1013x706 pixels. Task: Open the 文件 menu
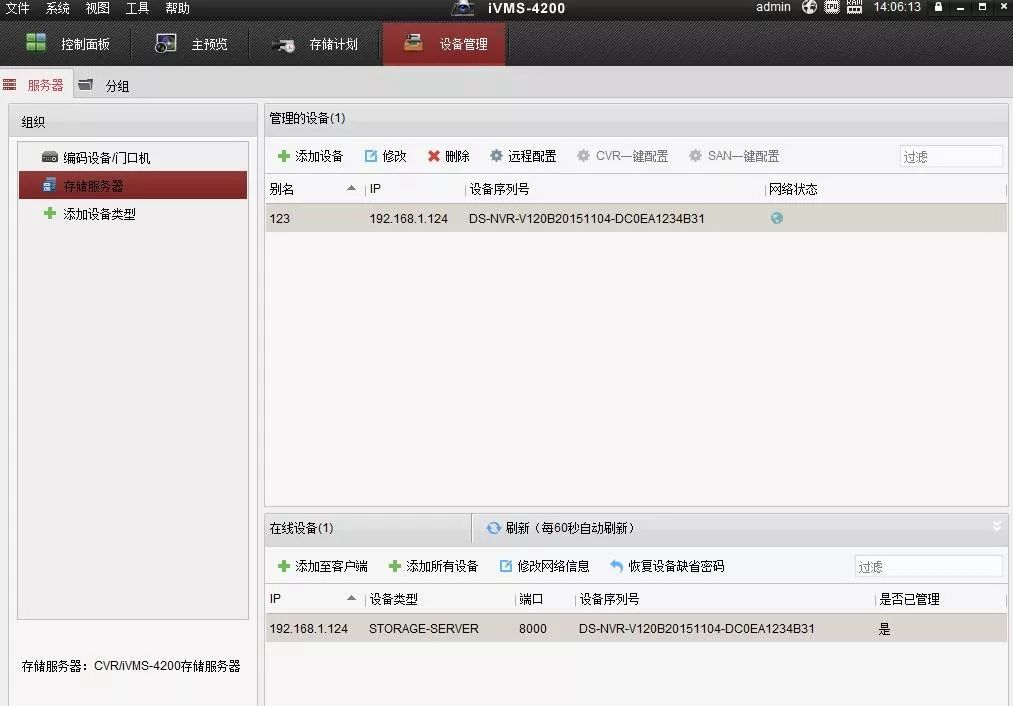click(17, 8)
